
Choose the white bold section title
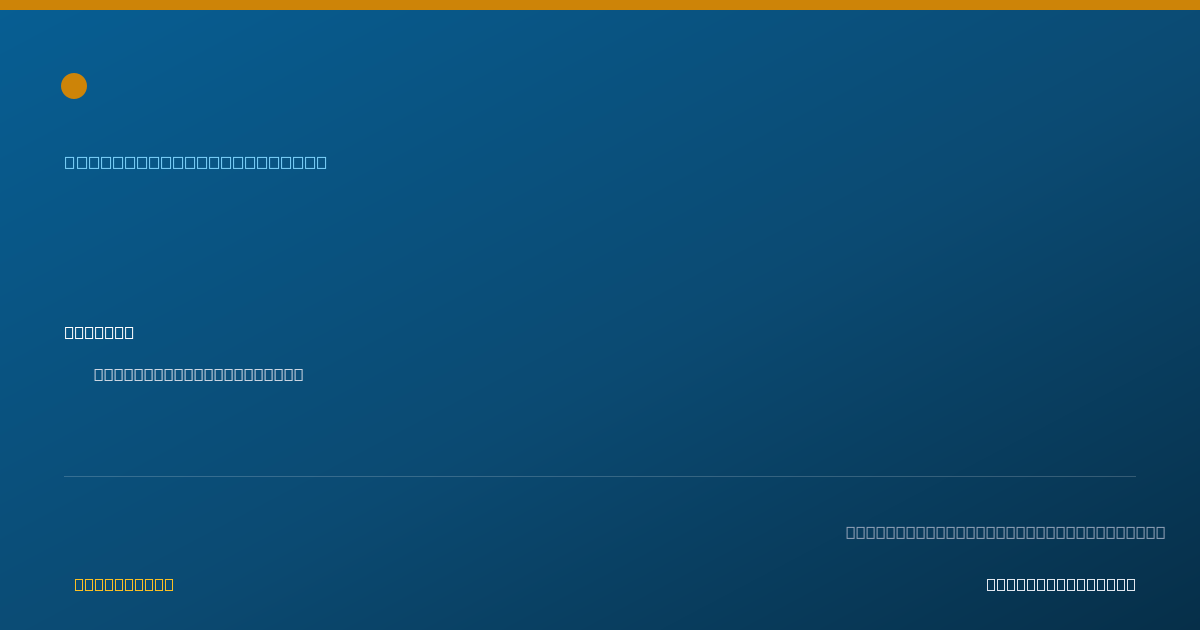point(99,332)
